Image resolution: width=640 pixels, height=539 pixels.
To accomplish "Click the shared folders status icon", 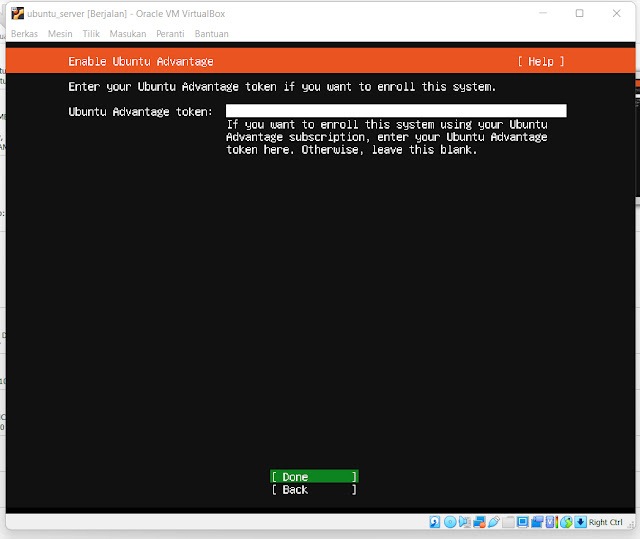I will [508, 522].
